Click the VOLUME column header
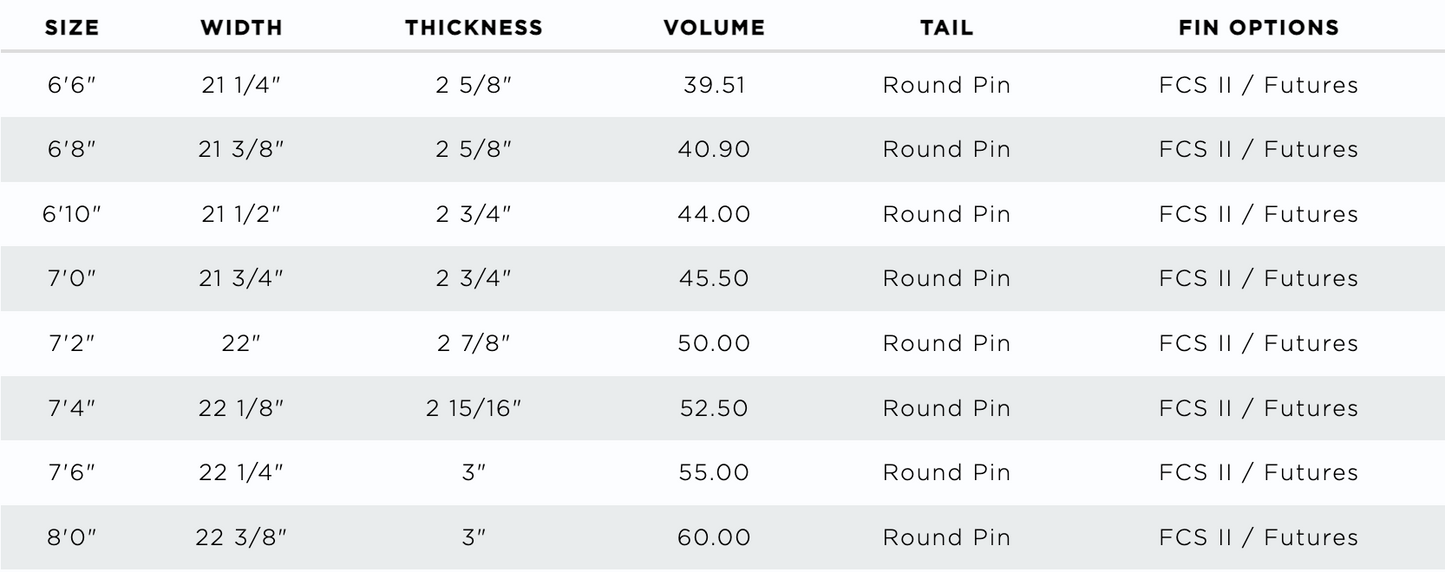The width and height of the screenshot is (1445, 572). [714, 28]
